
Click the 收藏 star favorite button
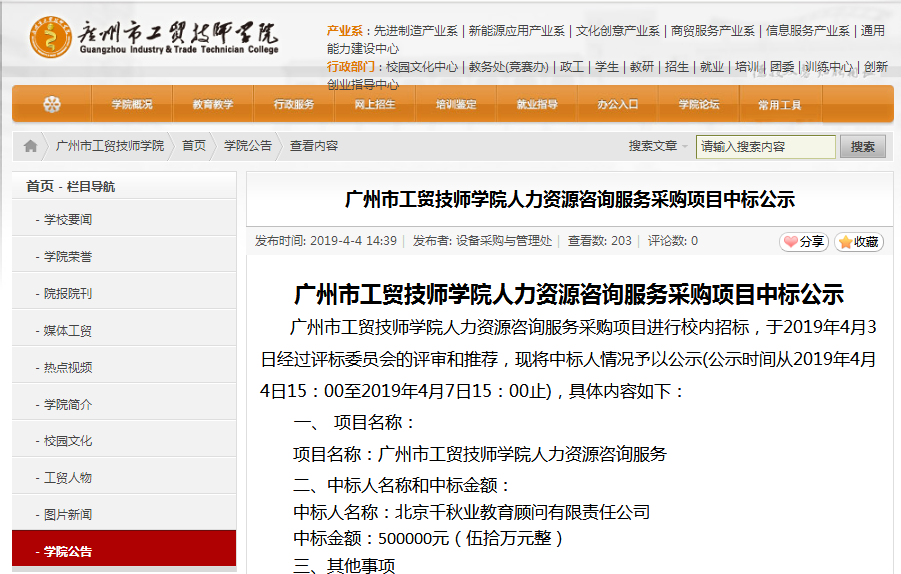[x=859, y=242]
